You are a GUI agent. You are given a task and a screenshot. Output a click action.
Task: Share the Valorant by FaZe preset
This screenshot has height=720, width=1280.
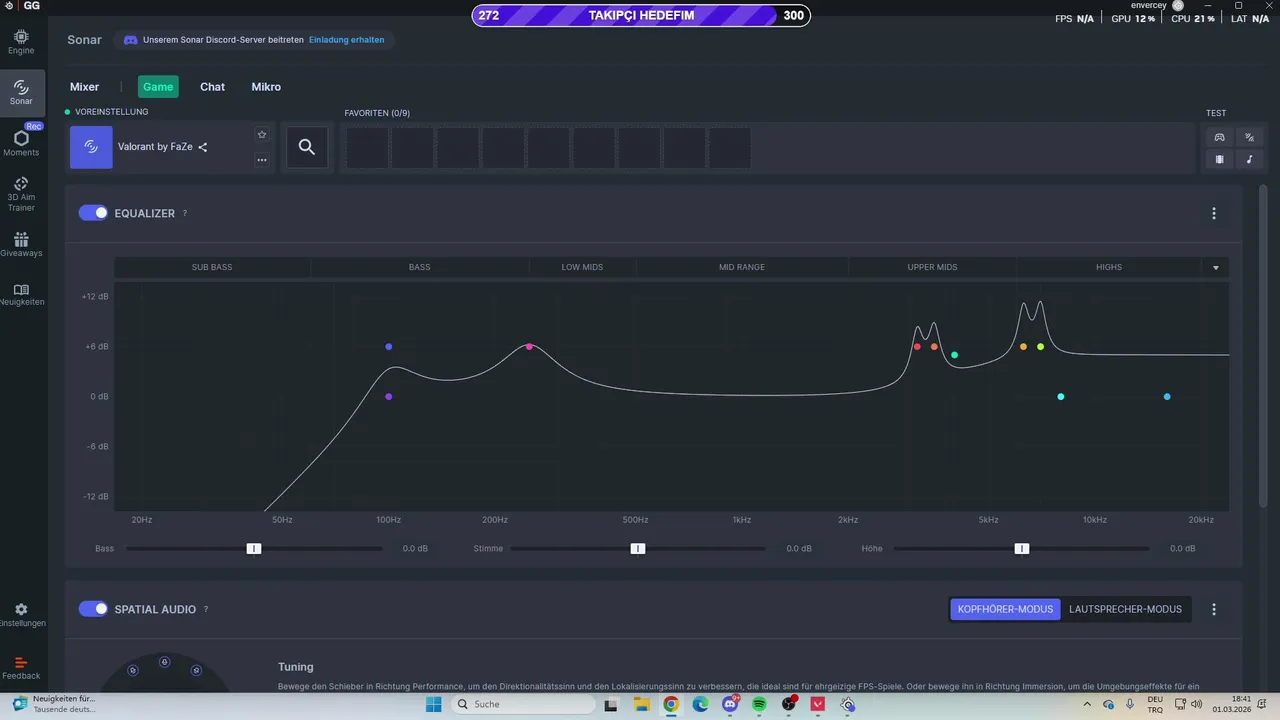(203, 147)
